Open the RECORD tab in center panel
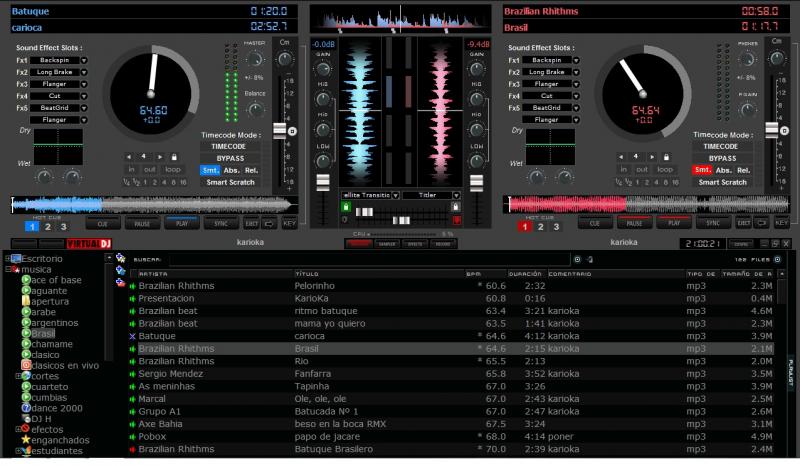Image resolution: width=800 pixels, height=466 pixels. click(x=443, y=244)
